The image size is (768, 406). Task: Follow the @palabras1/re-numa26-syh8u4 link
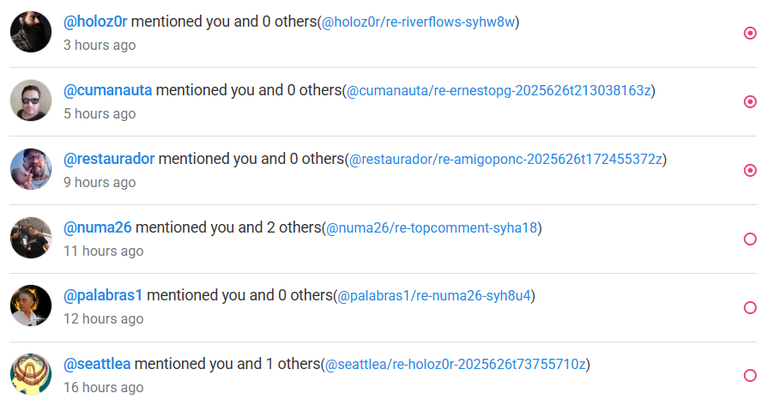point(434,296)
